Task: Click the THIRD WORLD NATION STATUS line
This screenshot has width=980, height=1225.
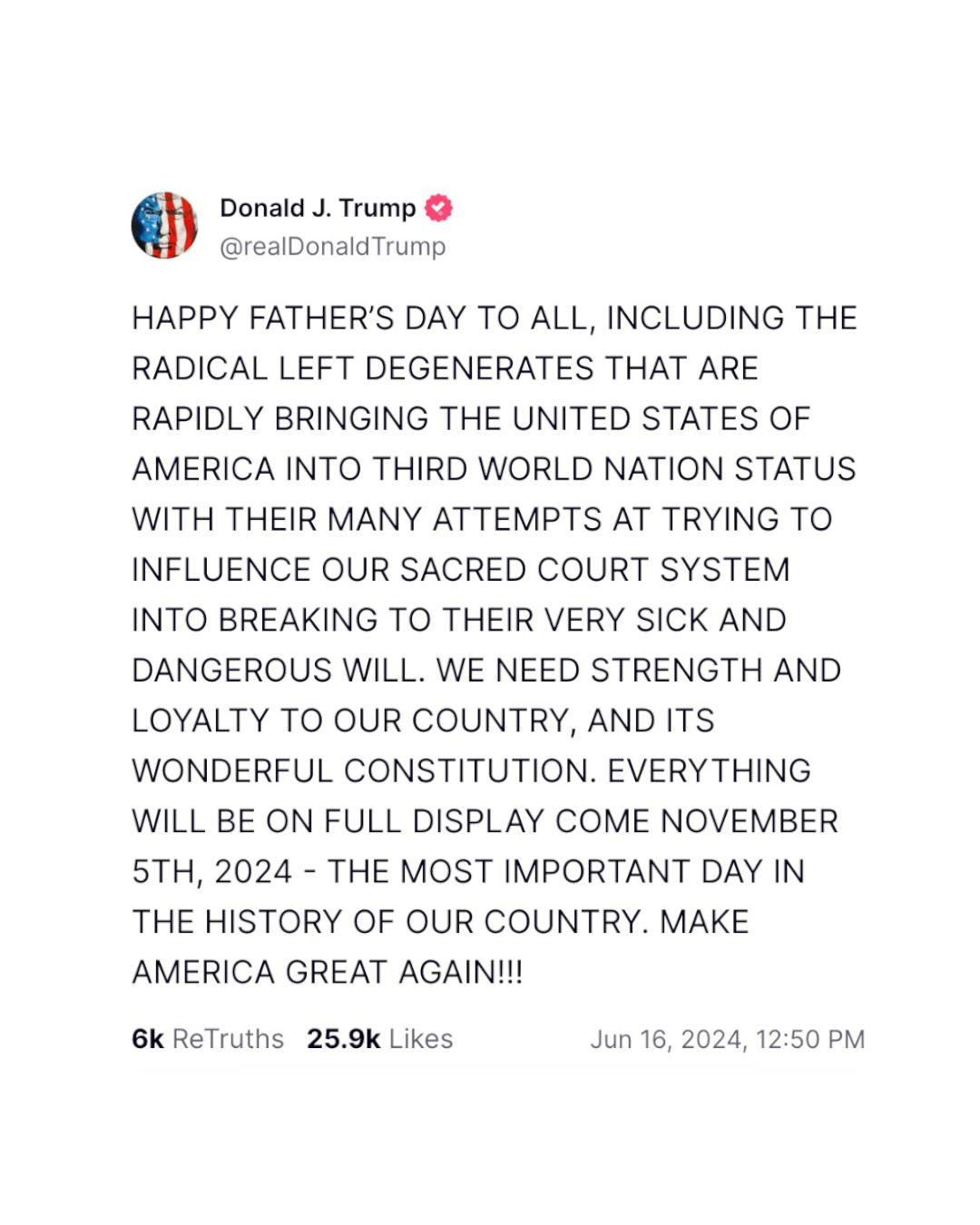Action: click(495, 469)
